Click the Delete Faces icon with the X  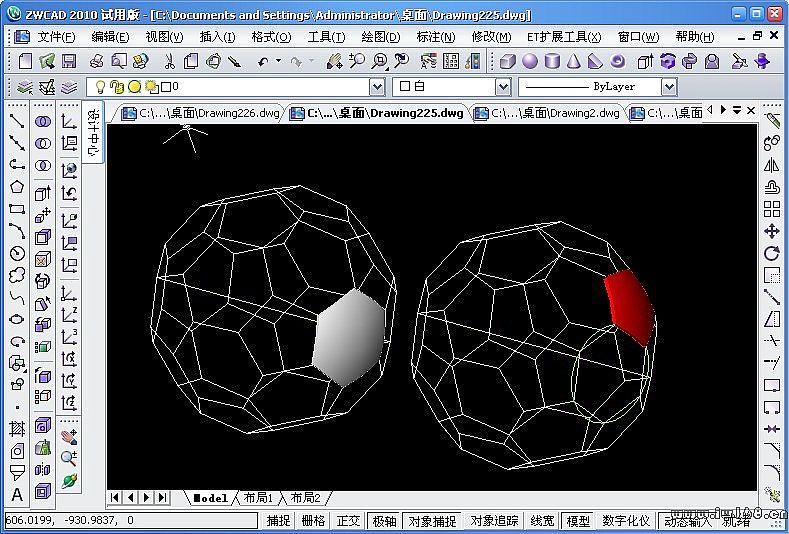(43, 260)
